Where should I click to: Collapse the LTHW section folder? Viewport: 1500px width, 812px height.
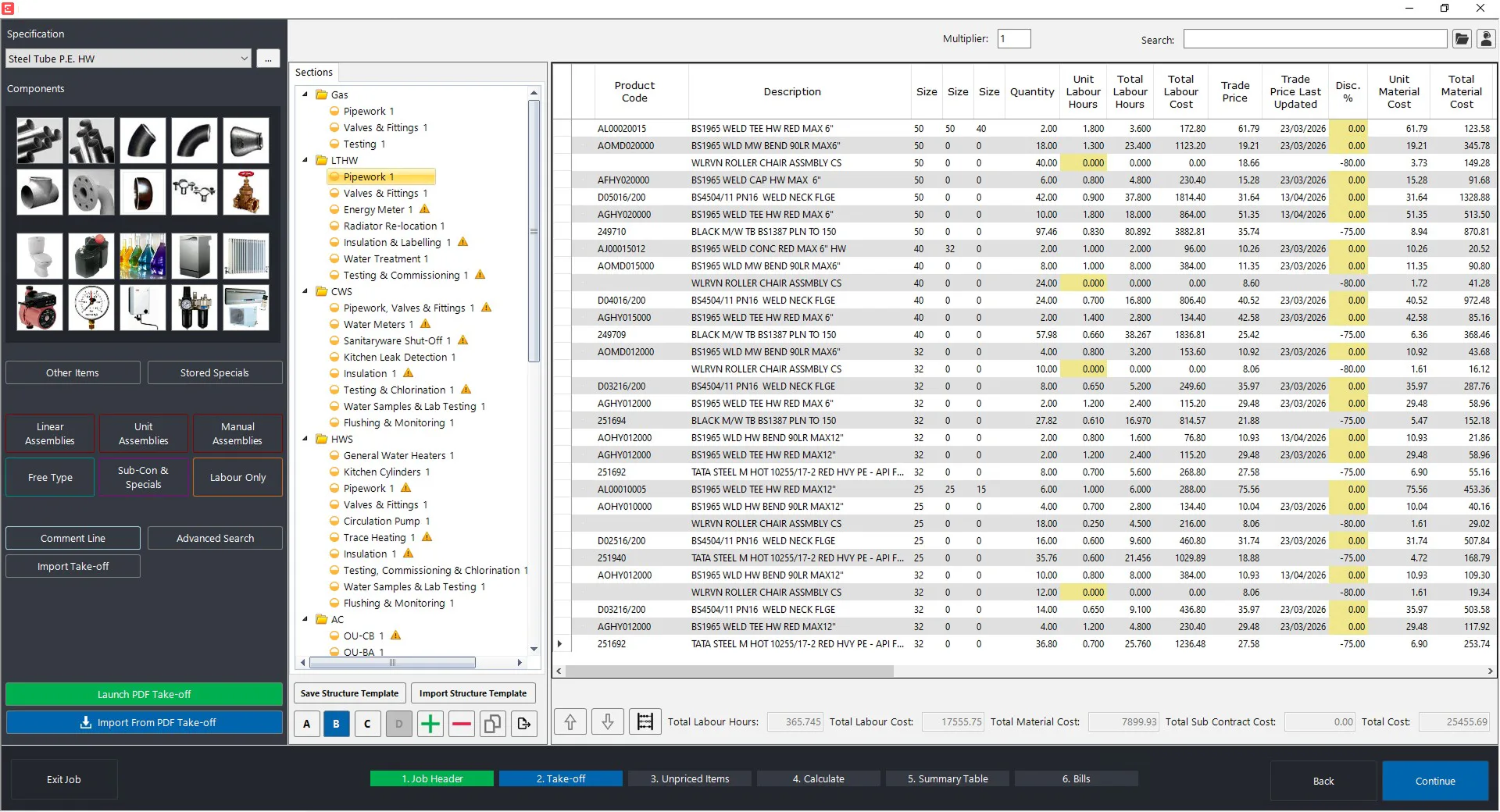(305, 160)
